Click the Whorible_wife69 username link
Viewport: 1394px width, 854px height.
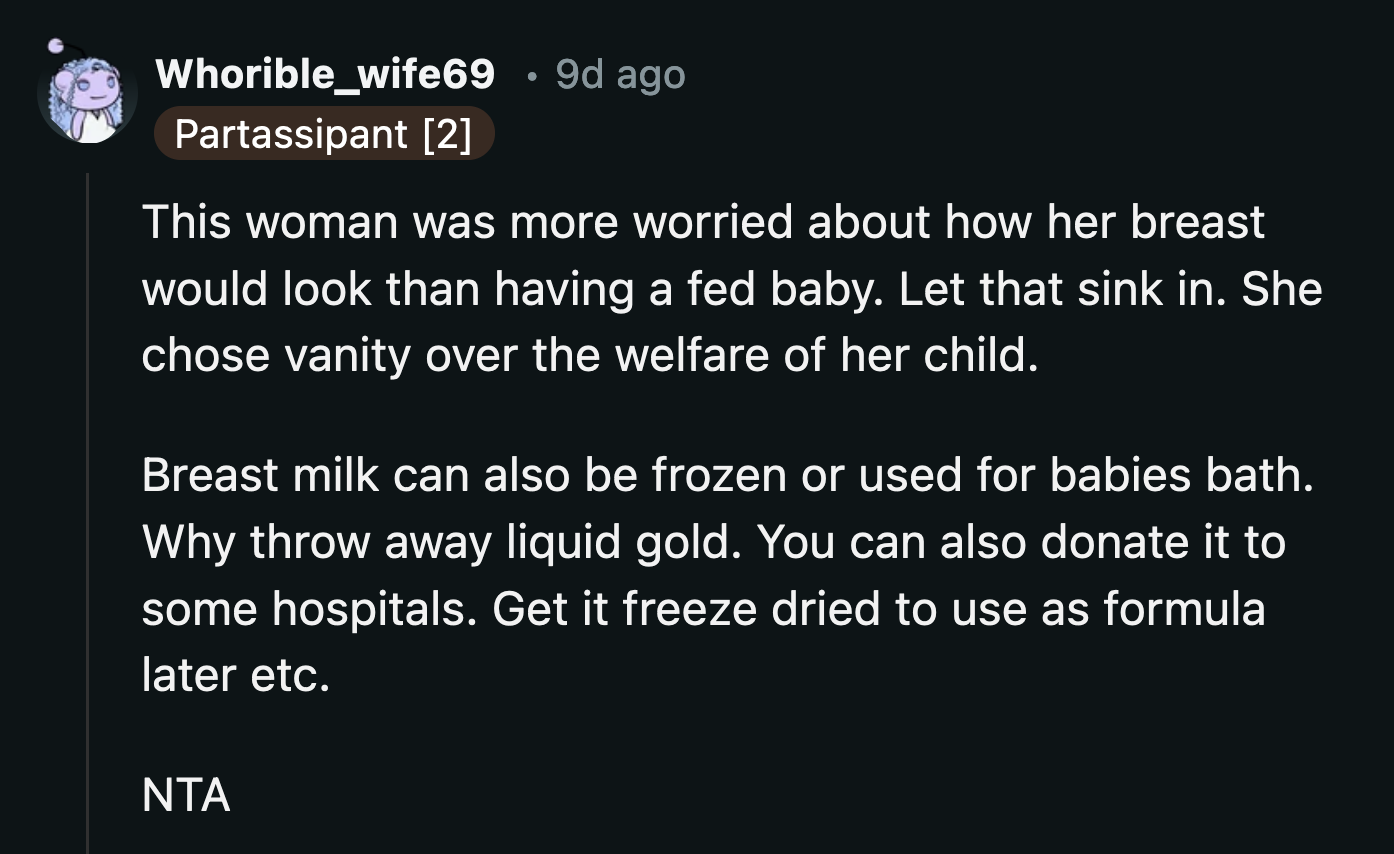click(325, 73)
